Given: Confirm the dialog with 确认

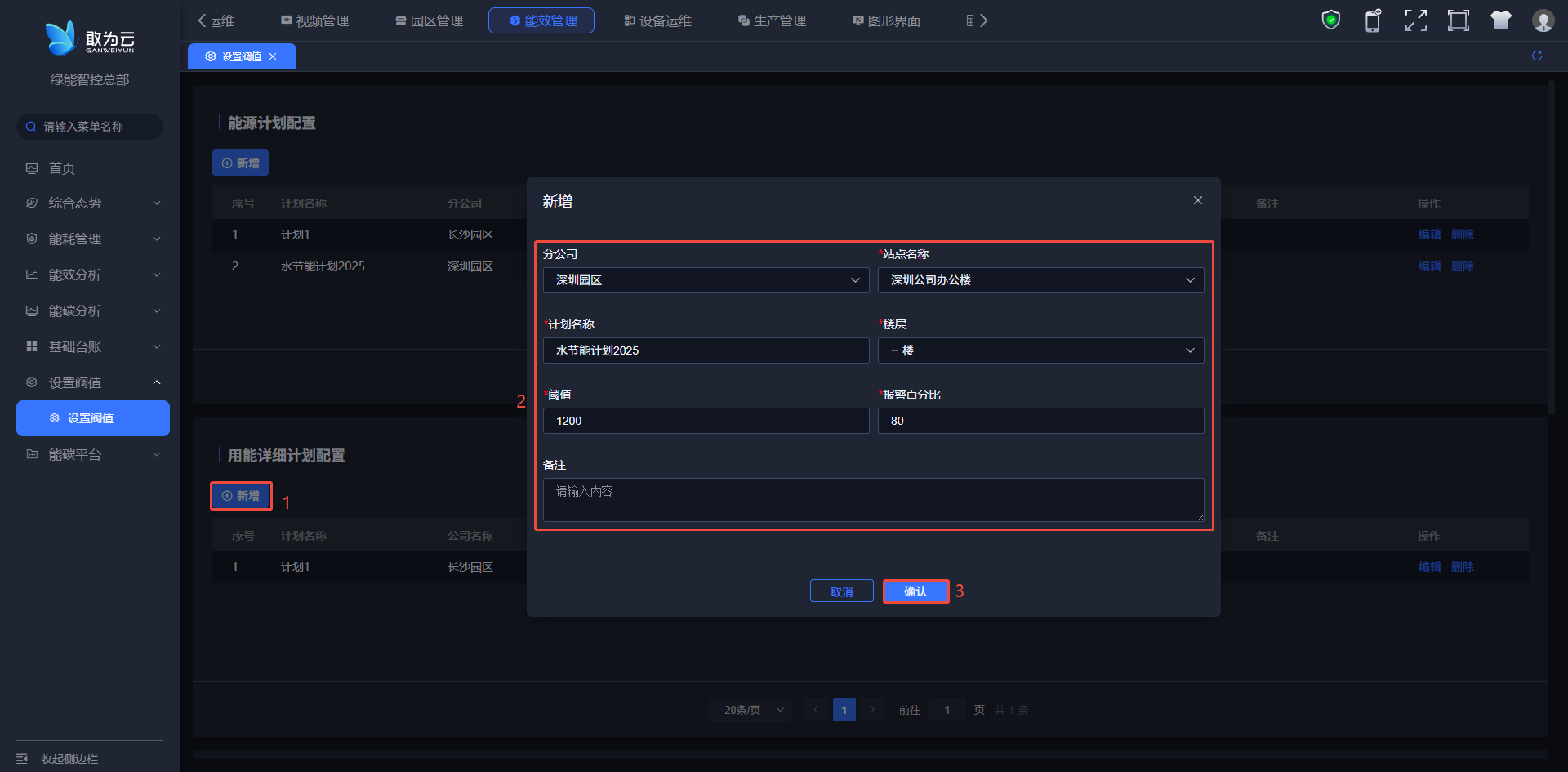Looking at the screenshot, I should [x=915, y=591].
